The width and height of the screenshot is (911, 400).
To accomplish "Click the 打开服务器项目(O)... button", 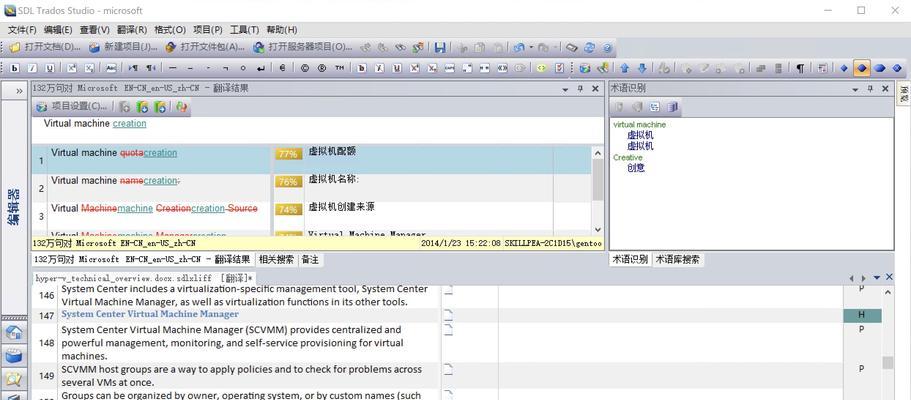I will click(303, 48).
